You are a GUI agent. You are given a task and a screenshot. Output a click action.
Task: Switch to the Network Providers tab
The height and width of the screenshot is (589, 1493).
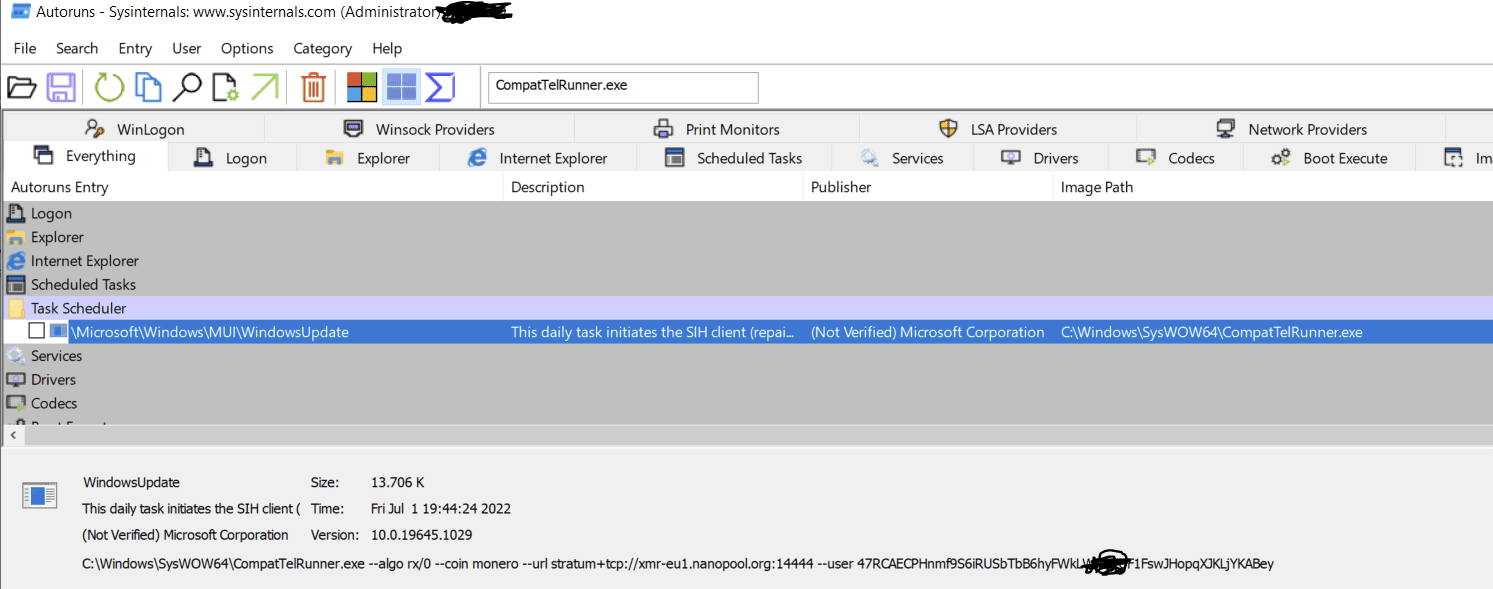[x=1291, y=129]
